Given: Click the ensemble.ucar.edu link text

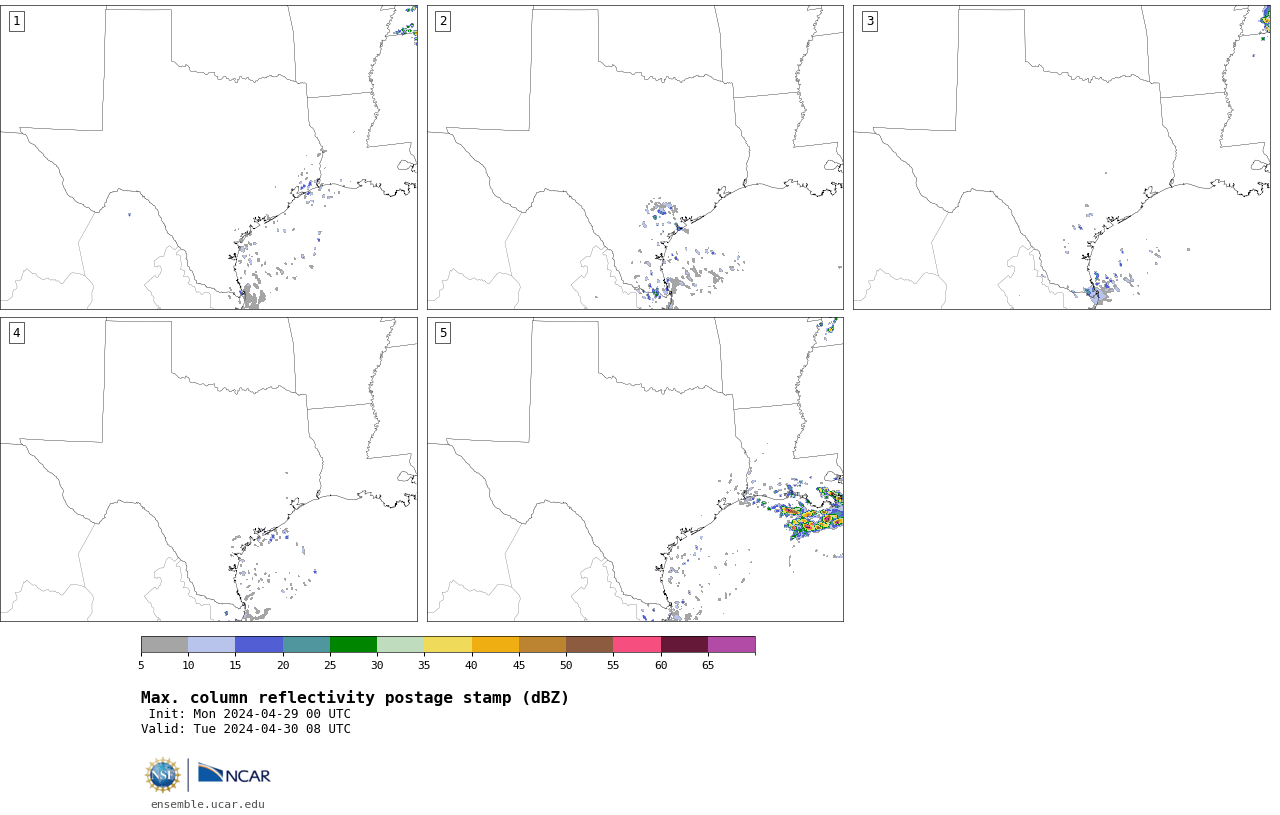Looking at the screenshot, I should (208, 804).
